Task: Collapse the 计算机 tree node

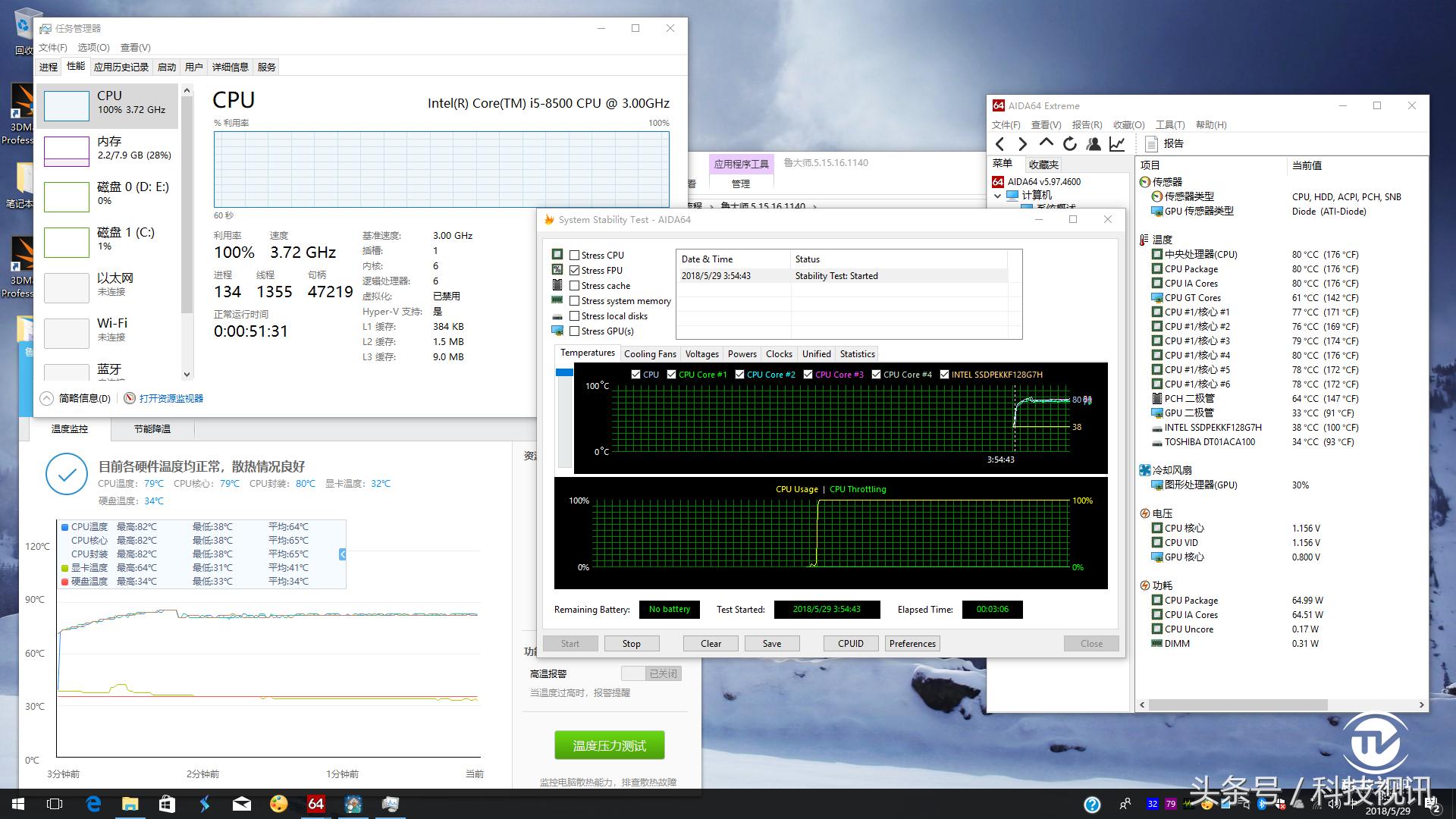Action: 997,196
